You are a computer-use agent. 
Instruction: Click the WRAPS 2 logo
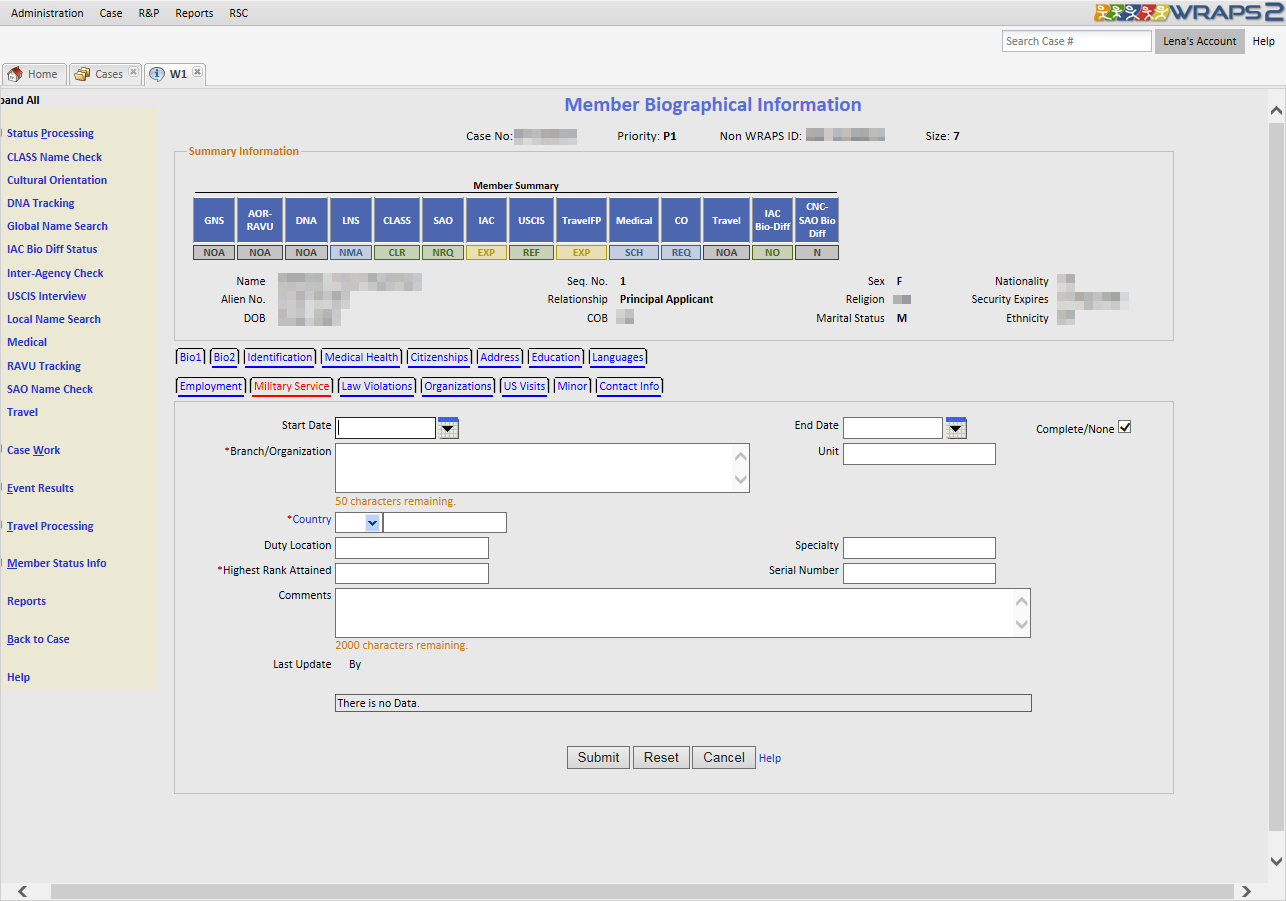(x=1188, y=13)
